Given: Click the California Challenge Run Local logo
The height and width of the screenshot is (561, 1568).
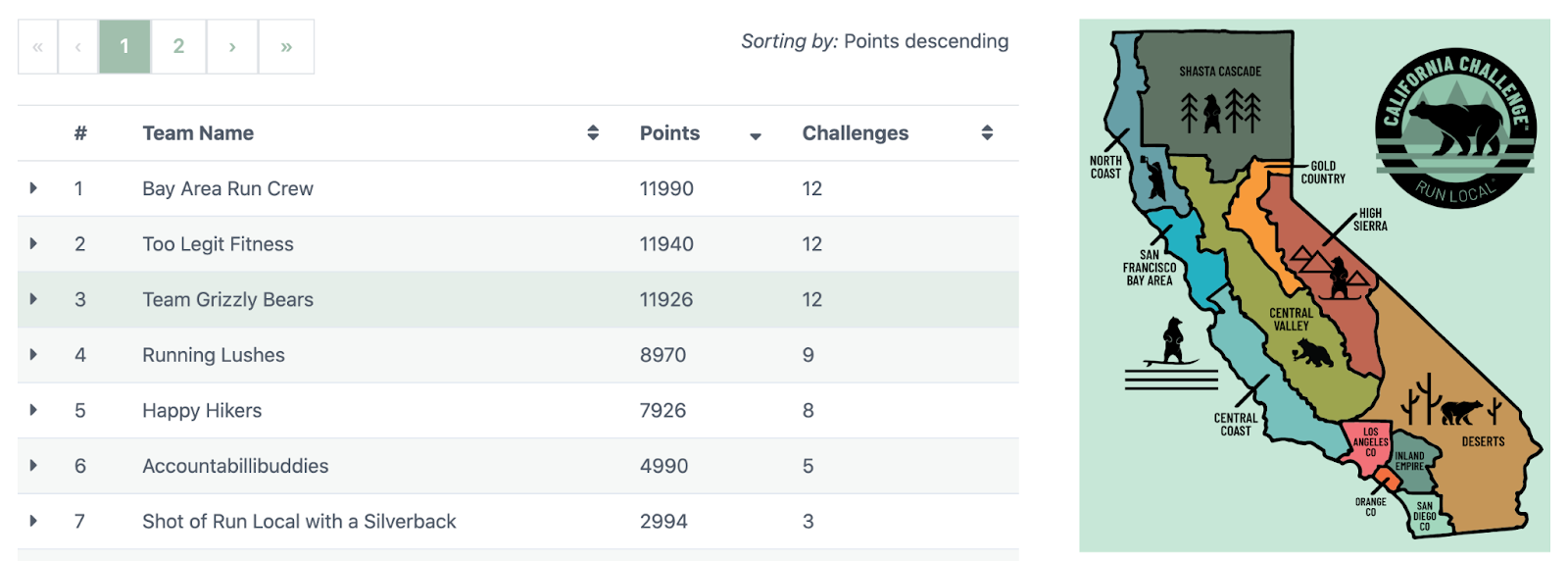Looking at the screenshot, I should tap(1455, 127).
